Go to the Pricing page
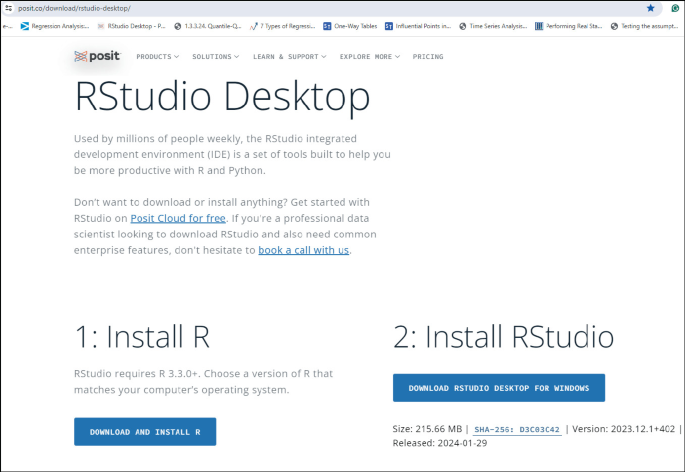The height and width of the screenshot is (472, 685). [x=428, y=57]
